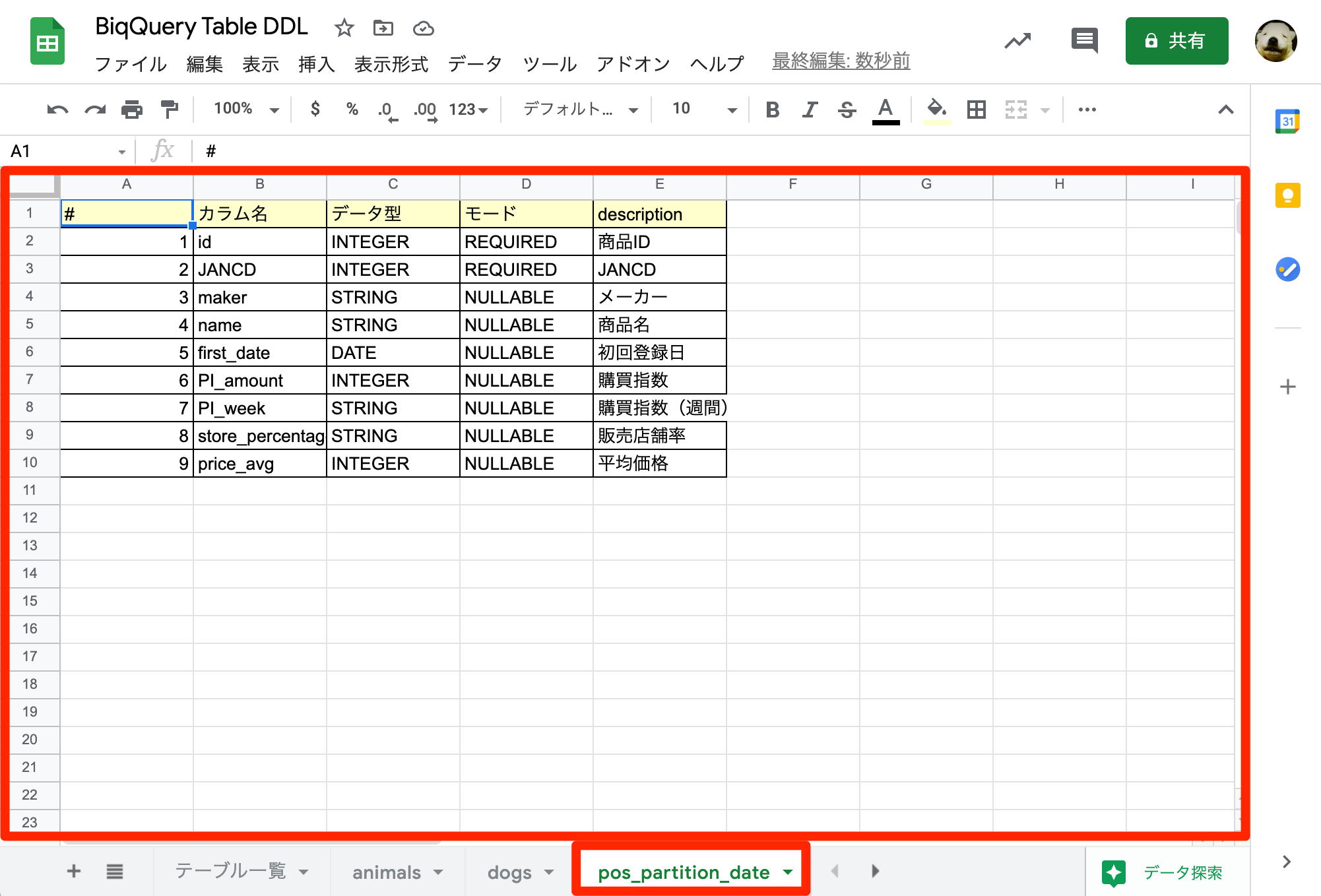
Task: Open the text color picker
Action: [886, 110]
